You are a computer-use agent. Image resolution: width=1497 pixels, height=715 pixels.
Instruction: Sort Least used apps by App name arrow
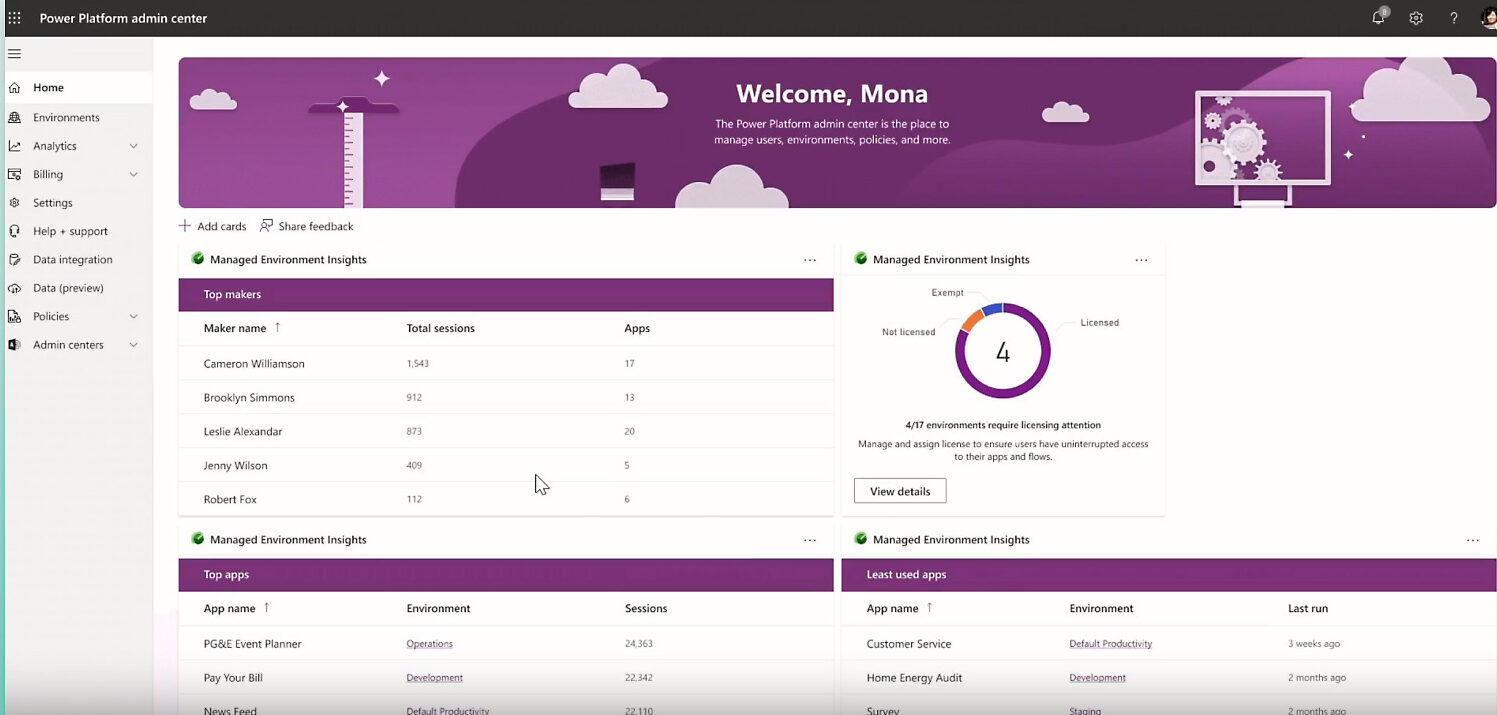coord(929,608)
